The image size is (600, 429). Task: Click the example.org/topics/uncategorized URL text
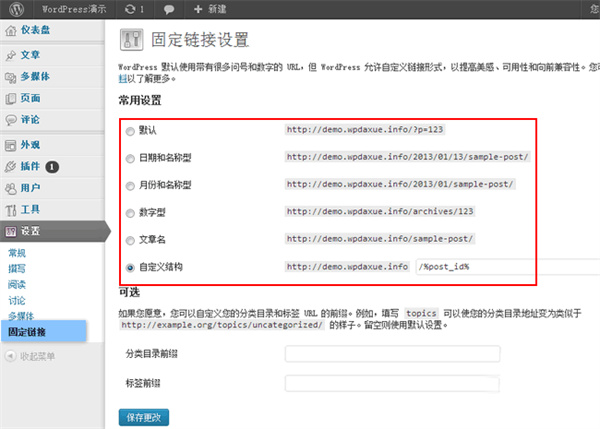point(222,325)
